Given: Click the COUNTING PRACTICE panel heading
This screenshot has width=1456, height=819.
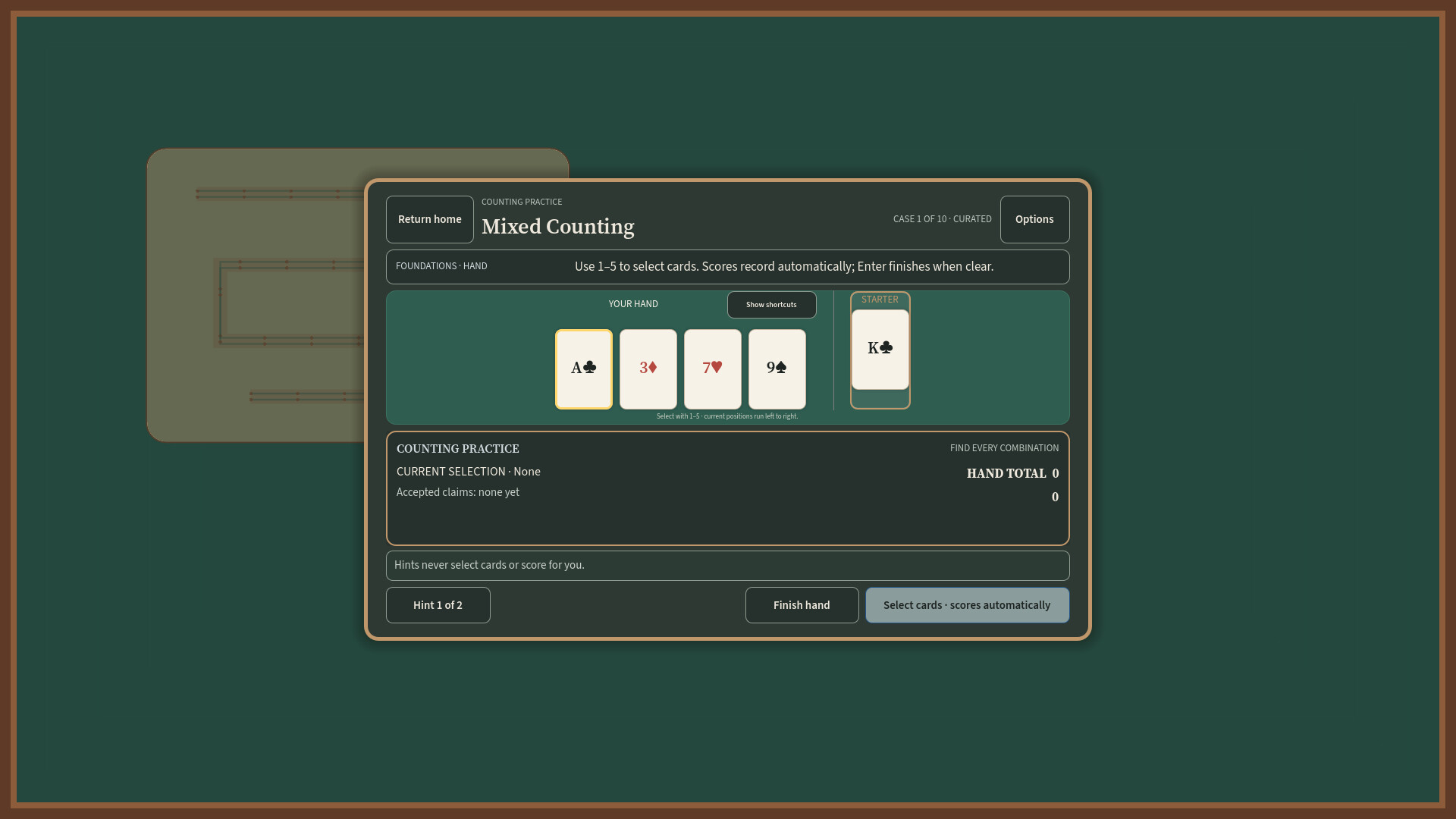Looking at the screenshot, I should click(457, 449).
